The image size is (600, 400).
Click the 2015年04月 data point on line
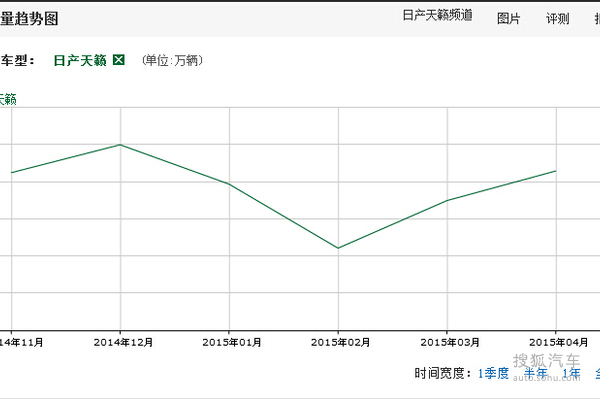(556, 171)
